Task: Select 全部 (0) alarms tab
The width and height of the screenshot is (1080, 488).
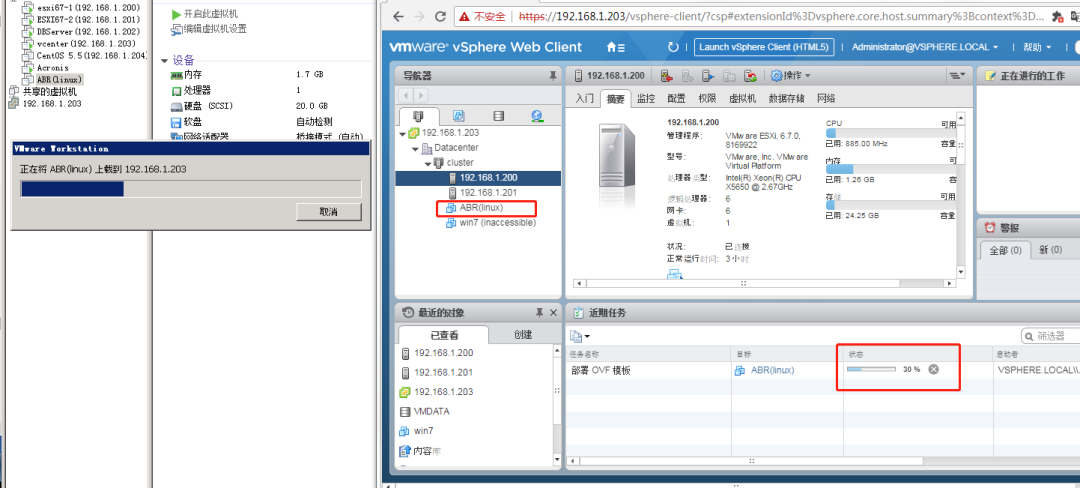Action: 1005,251
